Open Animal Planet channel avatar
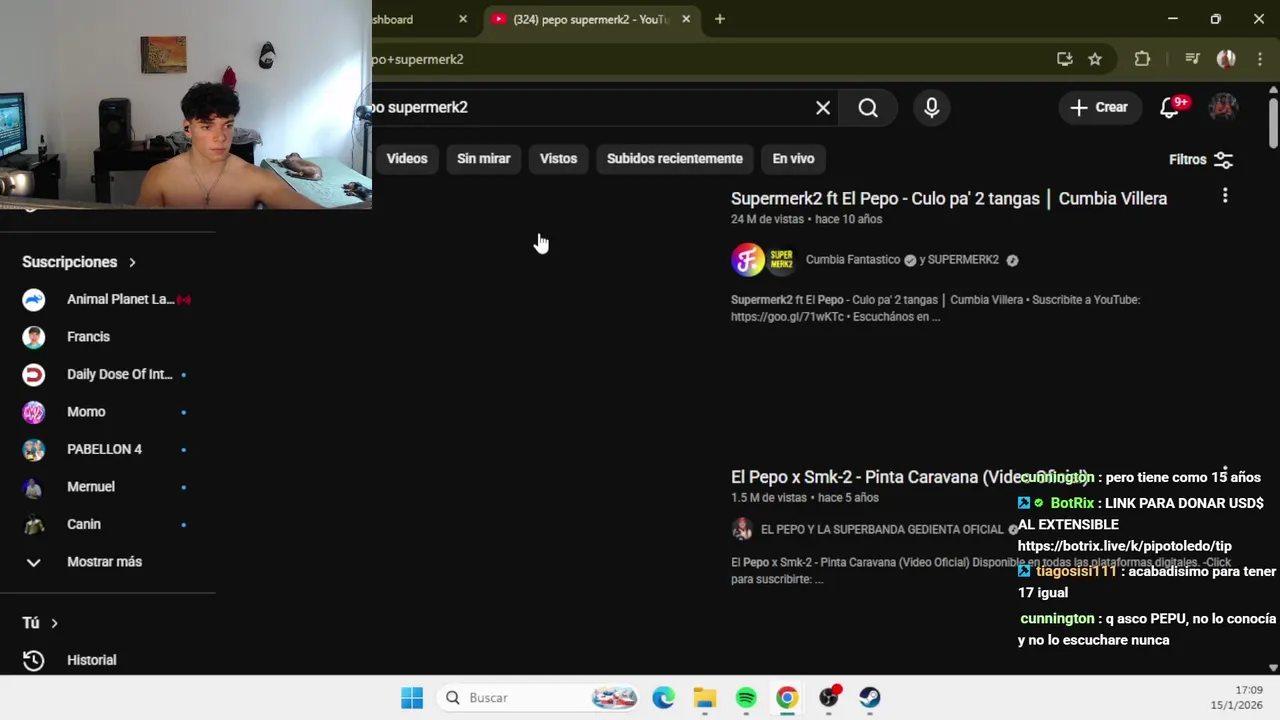1280x720 pixels. click(x=34, y=300)
